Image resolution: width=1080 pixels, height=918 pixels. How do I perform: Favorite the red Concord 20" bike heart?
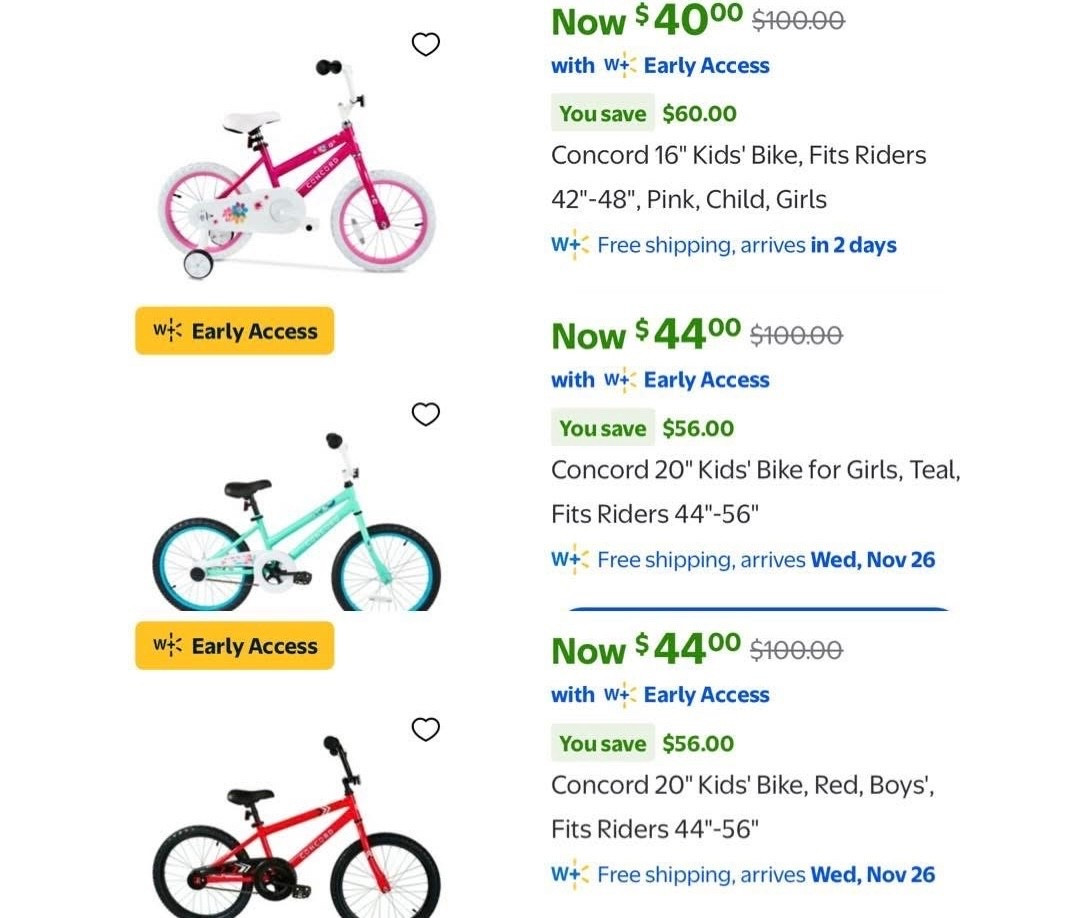(x=426, y=729)
